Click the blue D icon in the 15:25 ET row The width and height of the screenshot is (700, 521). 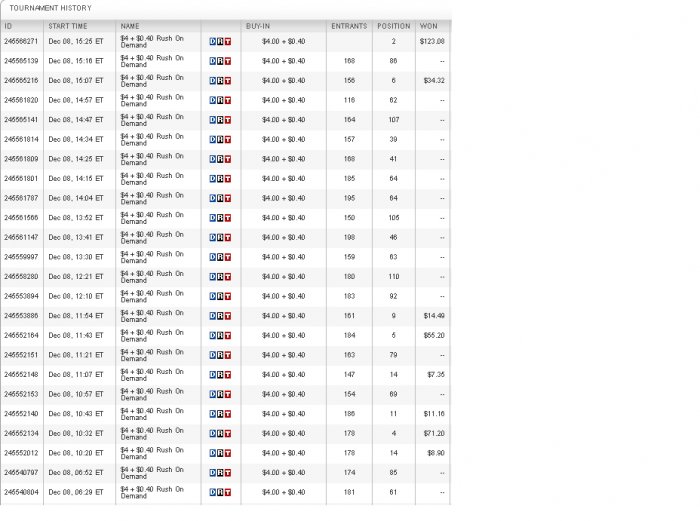click(x=212, y=42)
